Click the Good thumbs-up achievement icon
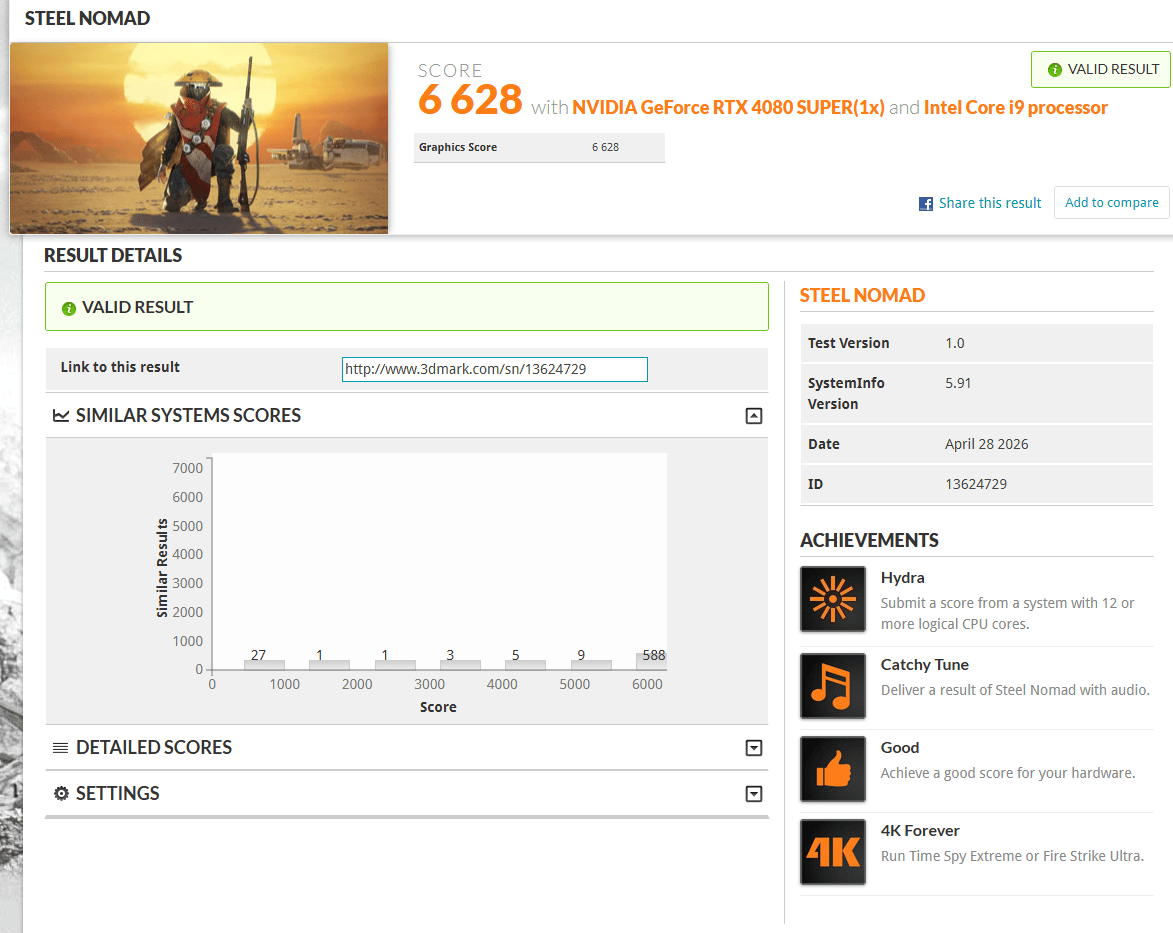 pos(833,769)
